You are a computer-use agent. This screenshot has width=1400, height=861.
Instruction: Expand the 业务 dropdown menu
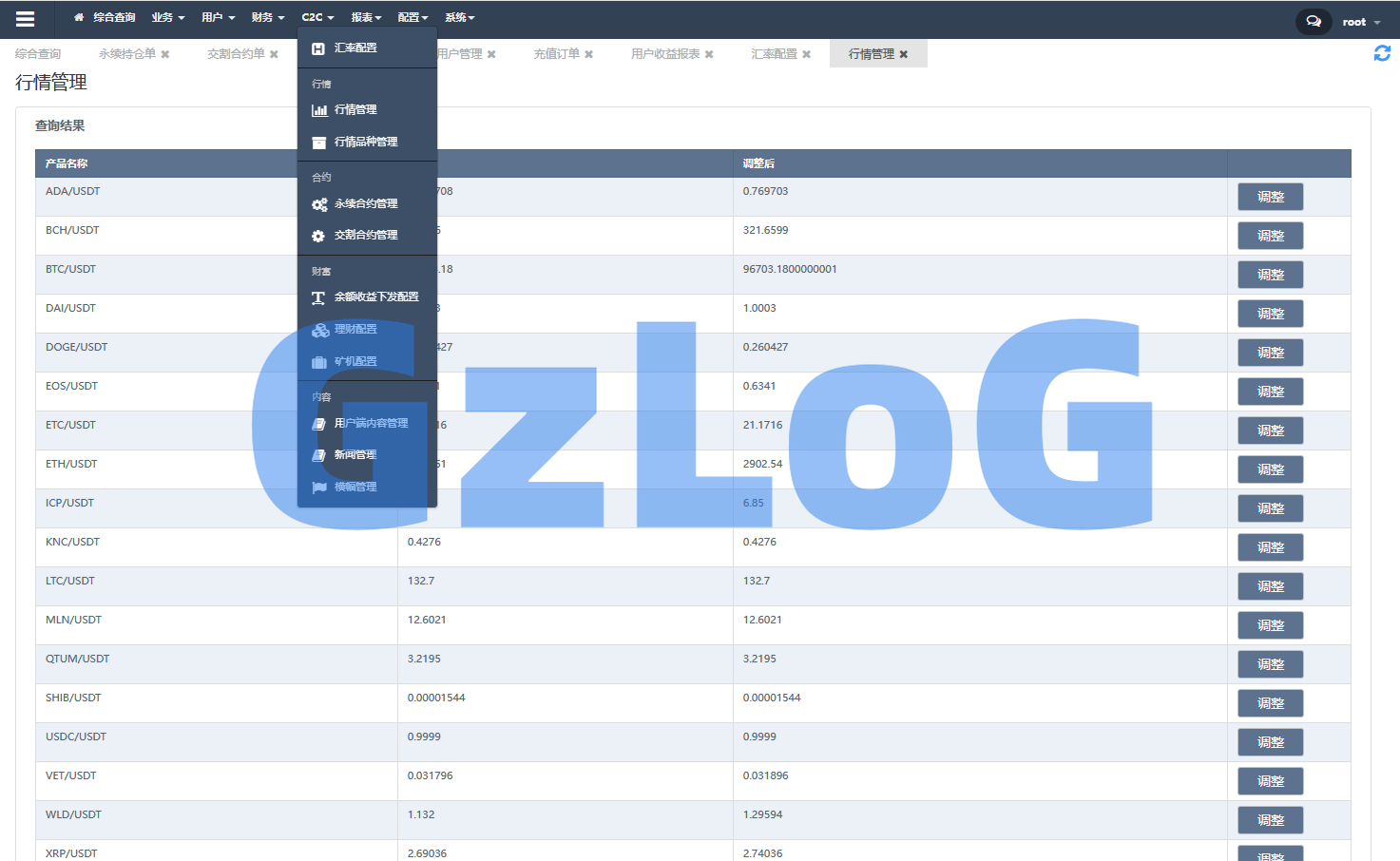point(168,18)
